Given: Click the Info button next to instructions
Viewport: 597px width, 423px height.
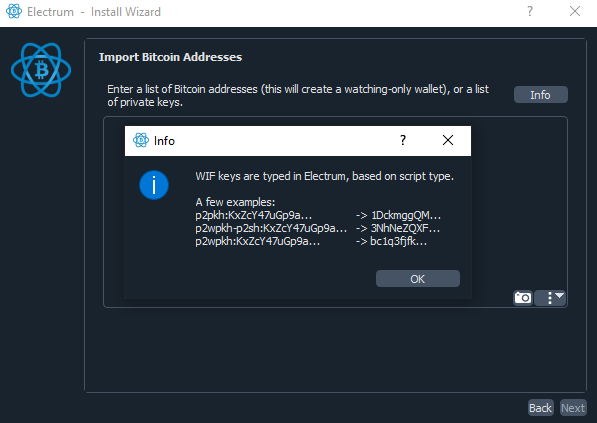Looking at the screenshot, I should coord(541,95).
